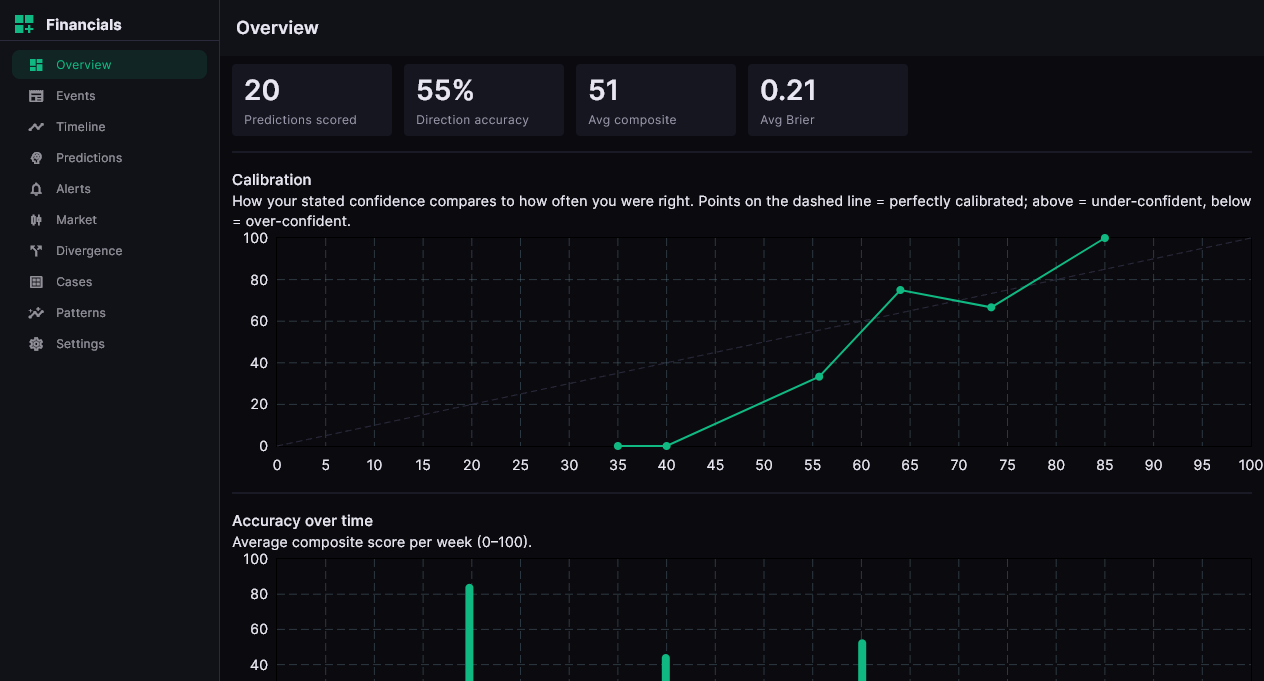Click the 'Average composite score per week' text

382,542
